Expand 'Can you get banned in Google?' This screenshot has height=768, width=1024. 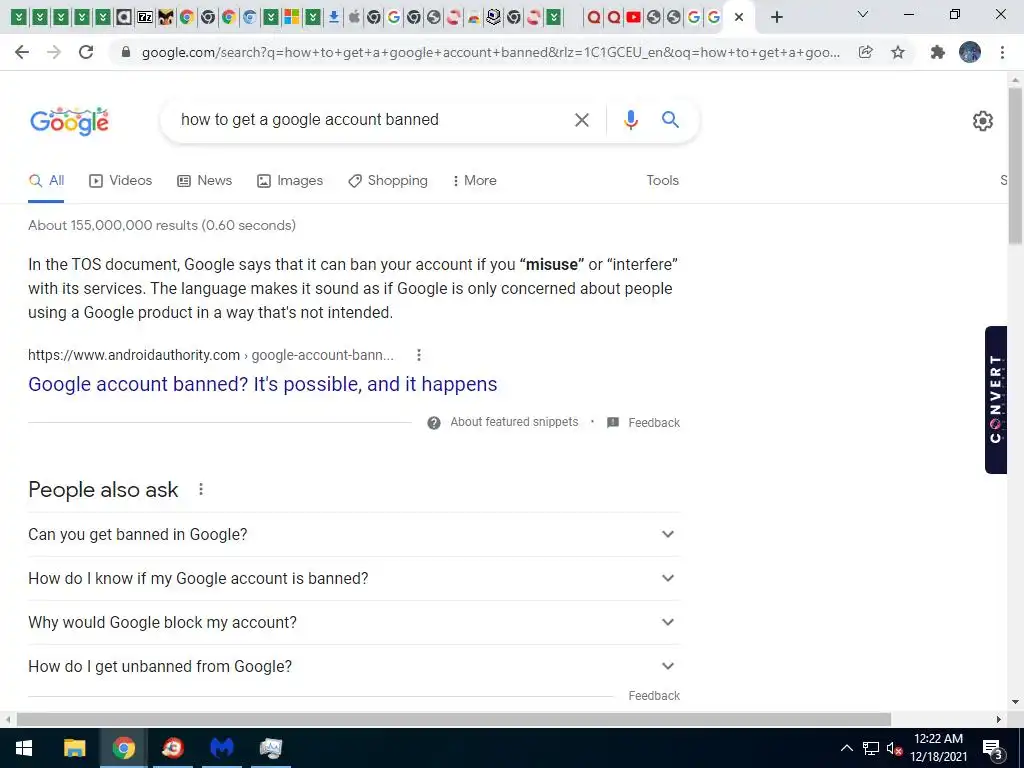click(354, 534)
